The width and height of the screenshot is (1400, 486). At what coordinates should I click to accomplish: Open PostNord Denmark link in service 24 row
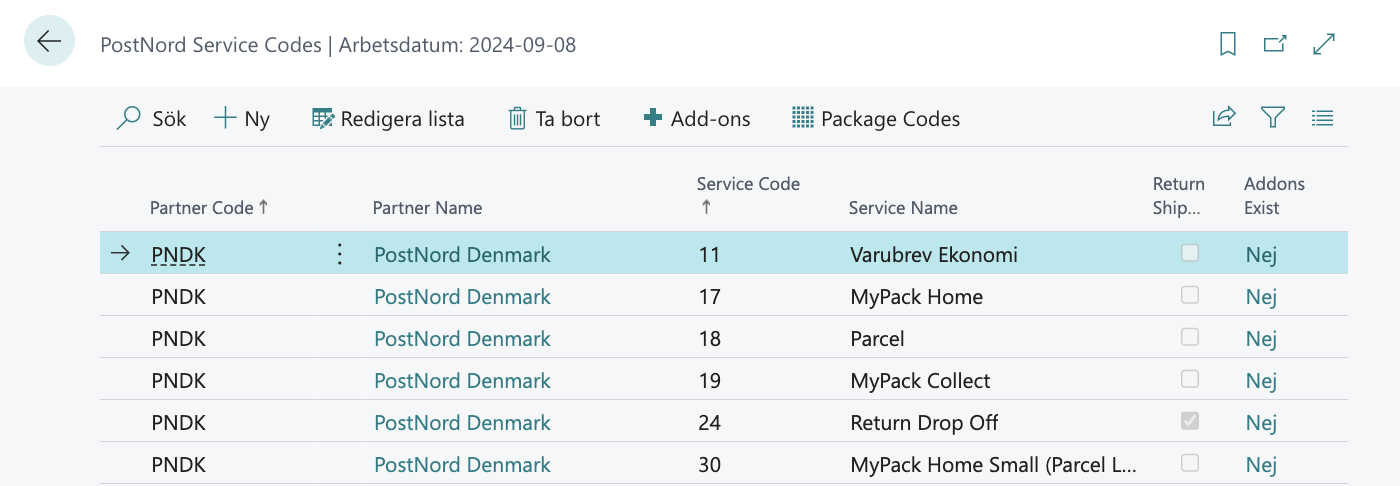(462, 422)
